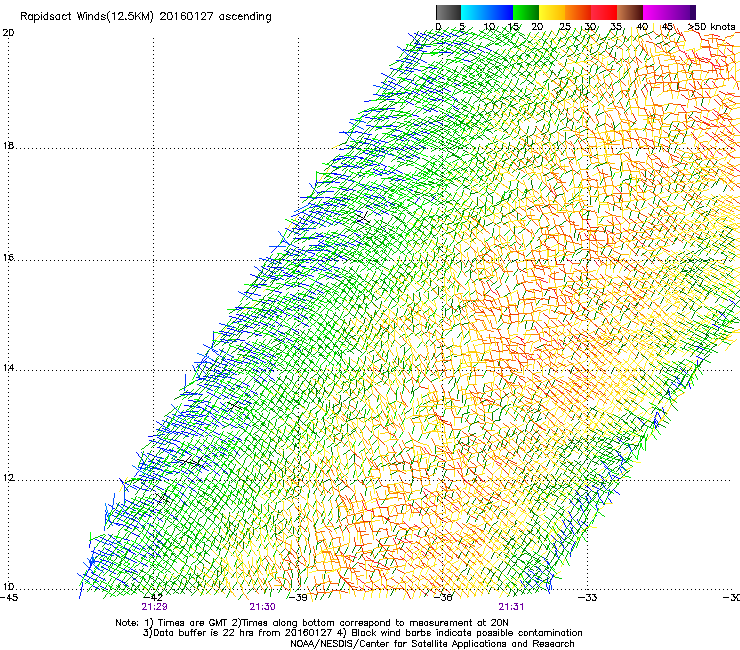The height and width of the screenshot is (650, 740).
Task: Click the latitude axis label '18'
Action: click(8, 145)
